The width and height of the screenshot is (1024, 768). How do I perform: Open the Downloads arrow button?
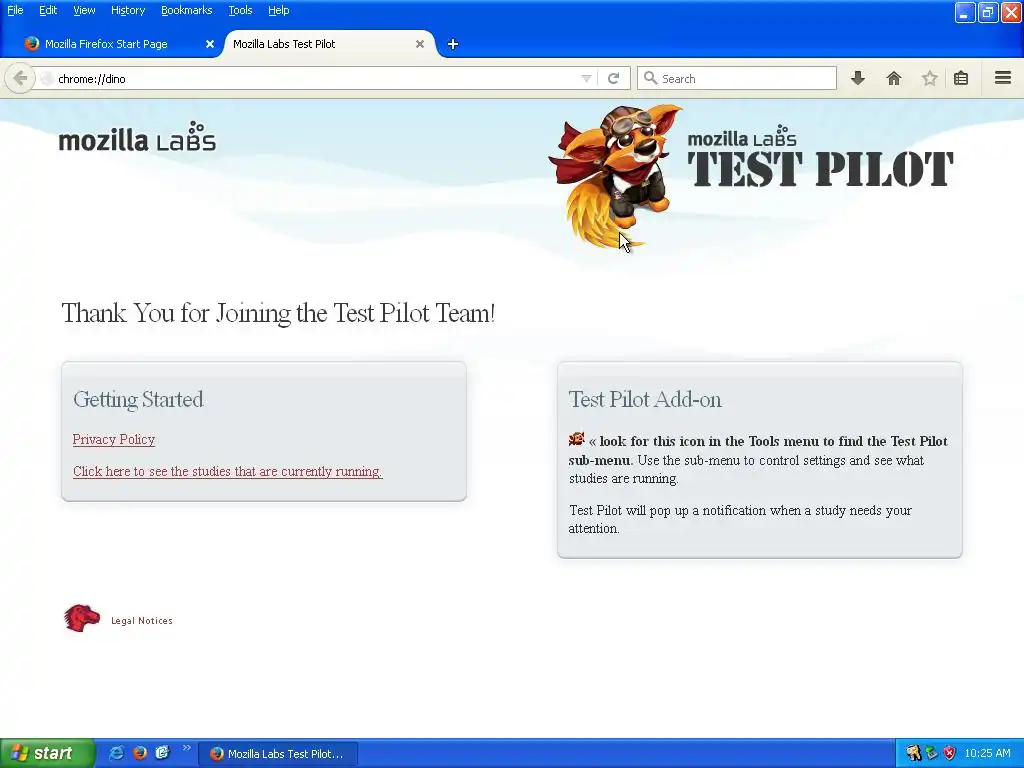pos(858,78)
